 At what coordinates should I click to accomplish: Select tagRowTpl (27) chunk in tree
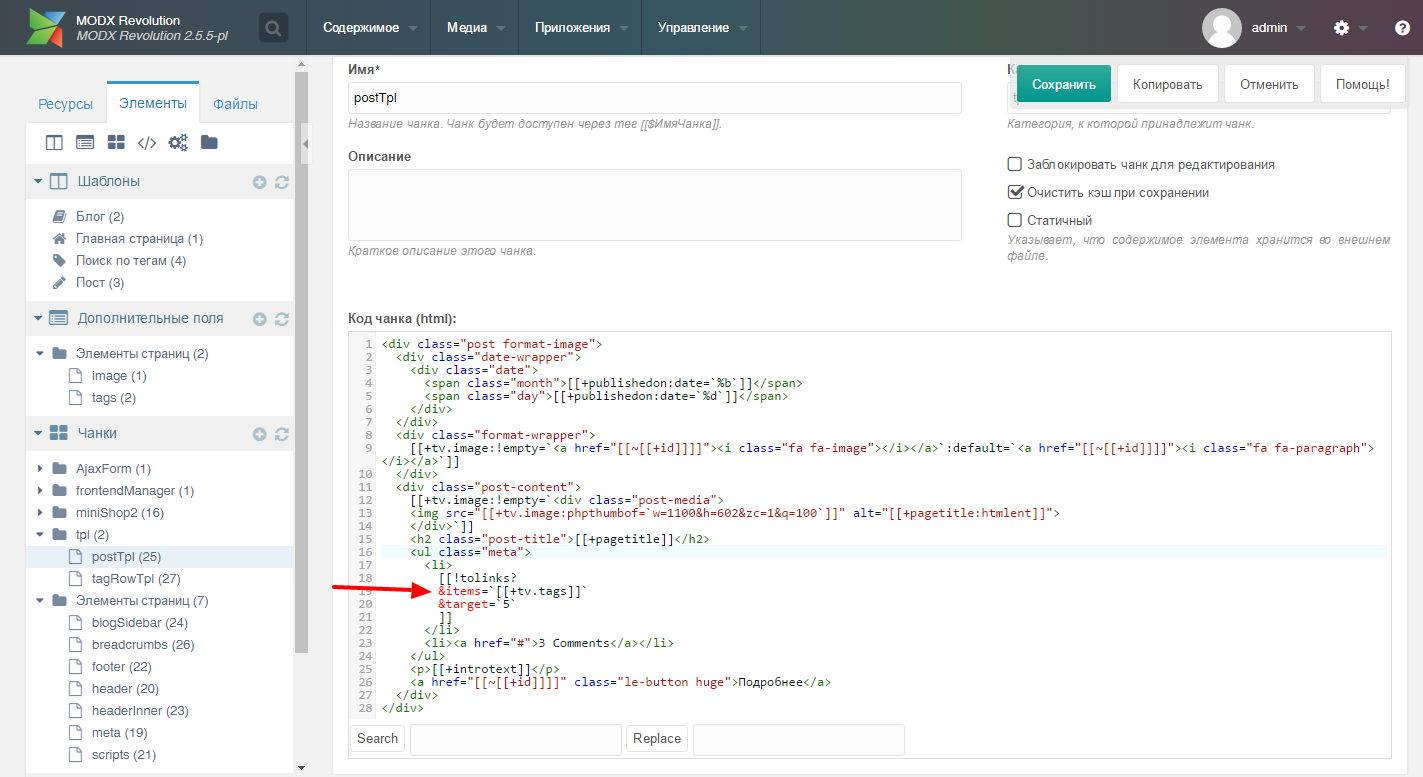(x=135, y=579)
